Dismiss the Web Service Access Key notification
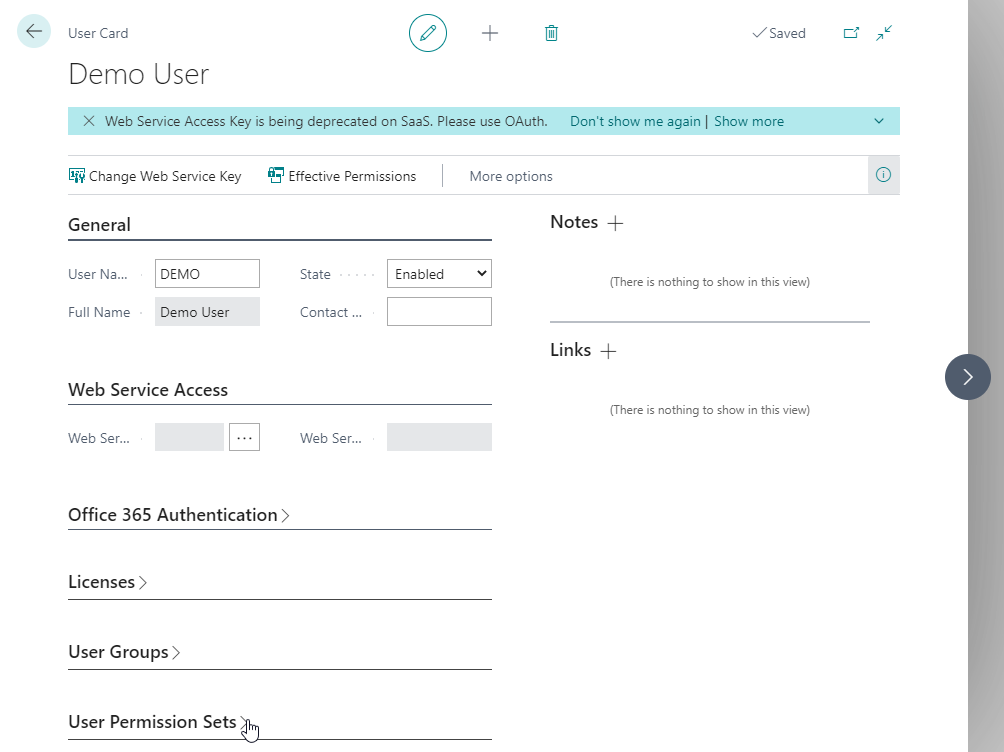The image size is (1004, 752). (89, 121)
